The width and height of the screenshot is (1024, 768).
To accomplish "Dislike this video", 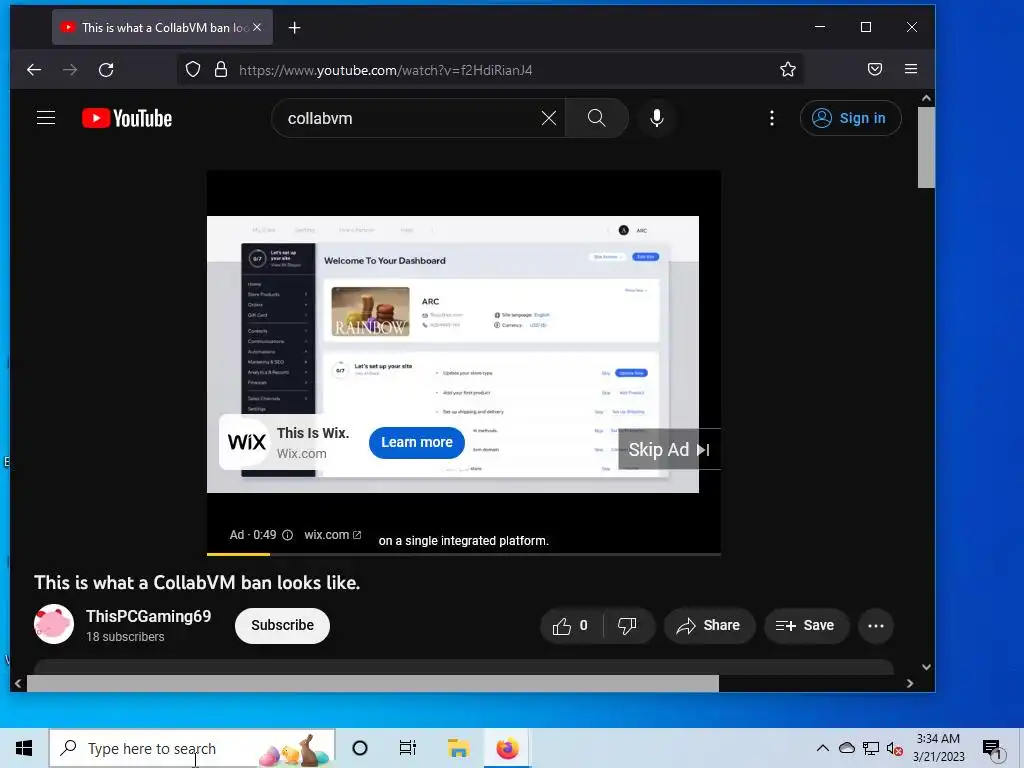I will point(628,626).
